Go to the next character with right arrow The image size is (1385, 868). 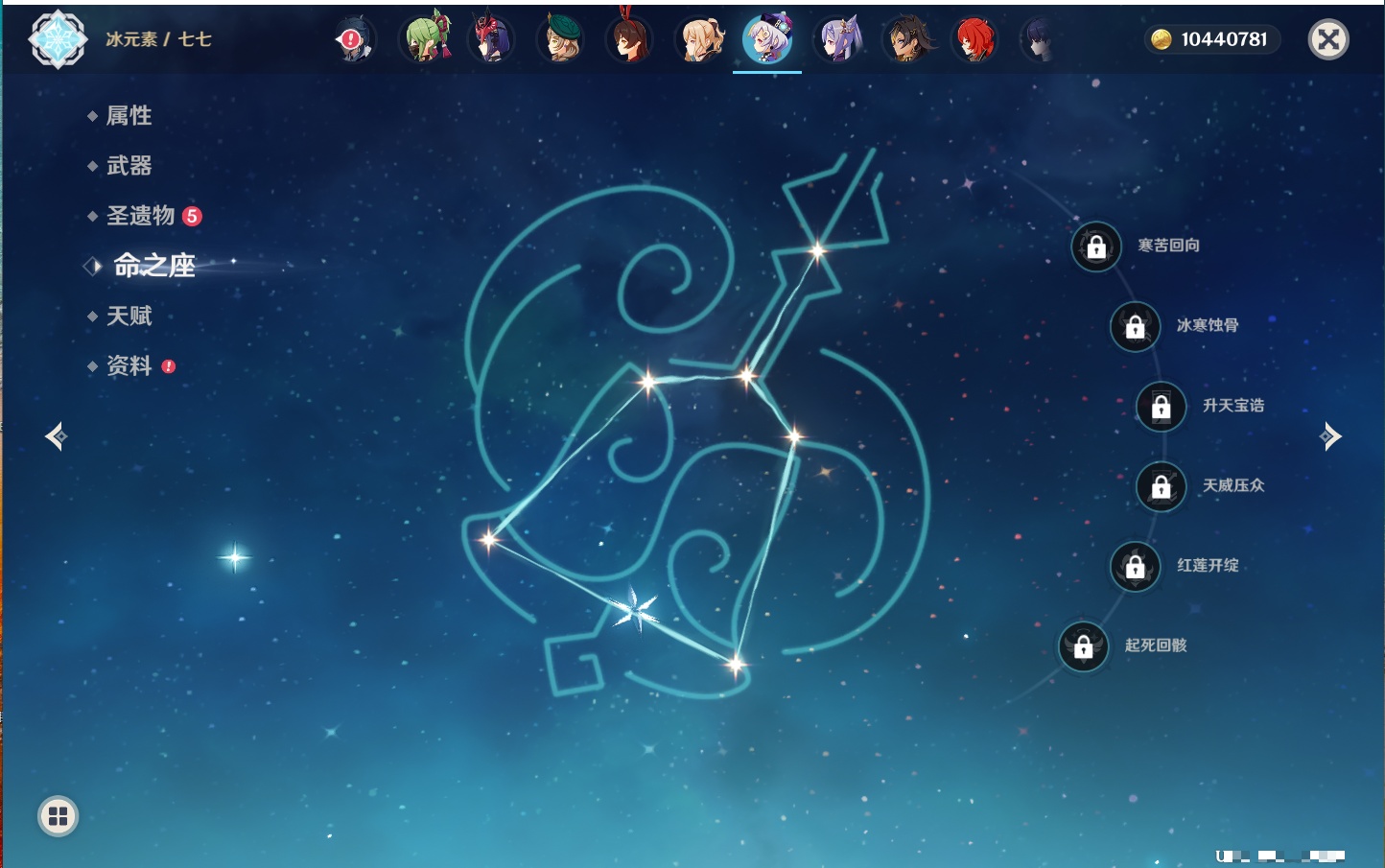[x=1330, y=436]
